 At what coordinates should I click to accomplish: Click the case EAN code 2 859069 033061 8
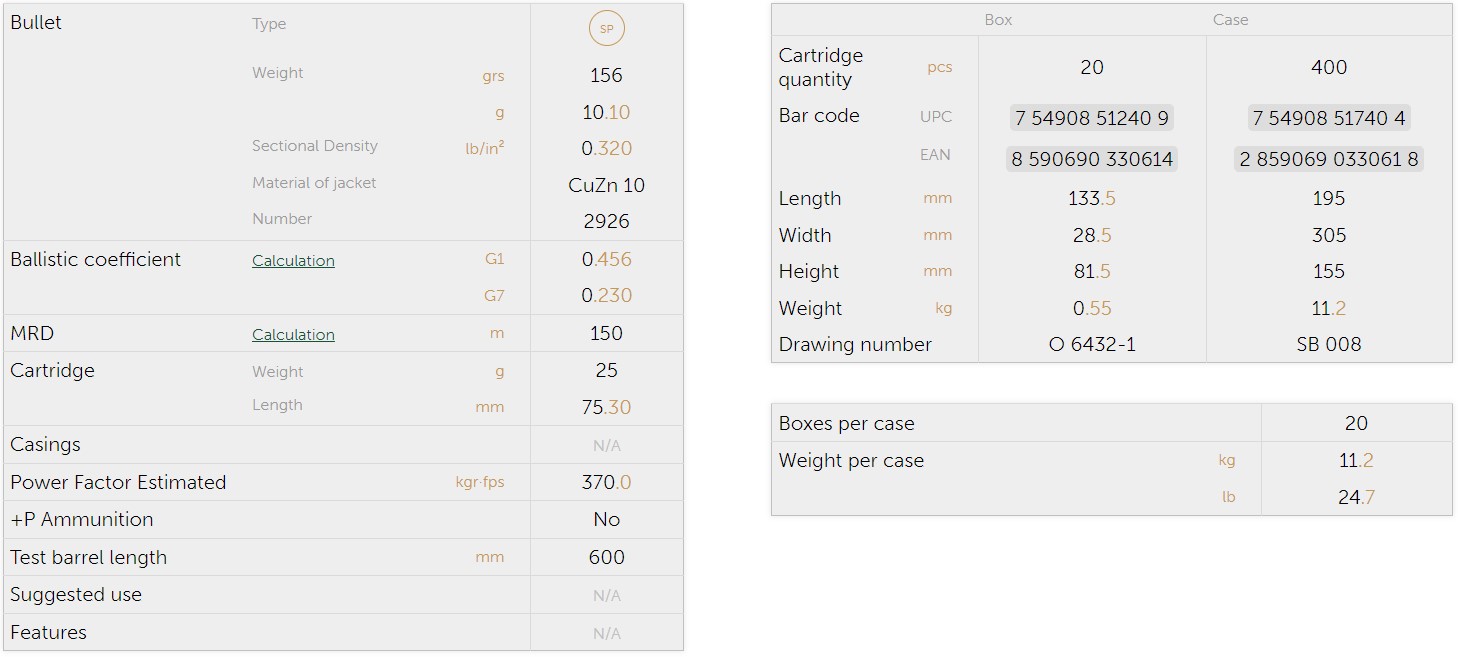click(1328, 159)
